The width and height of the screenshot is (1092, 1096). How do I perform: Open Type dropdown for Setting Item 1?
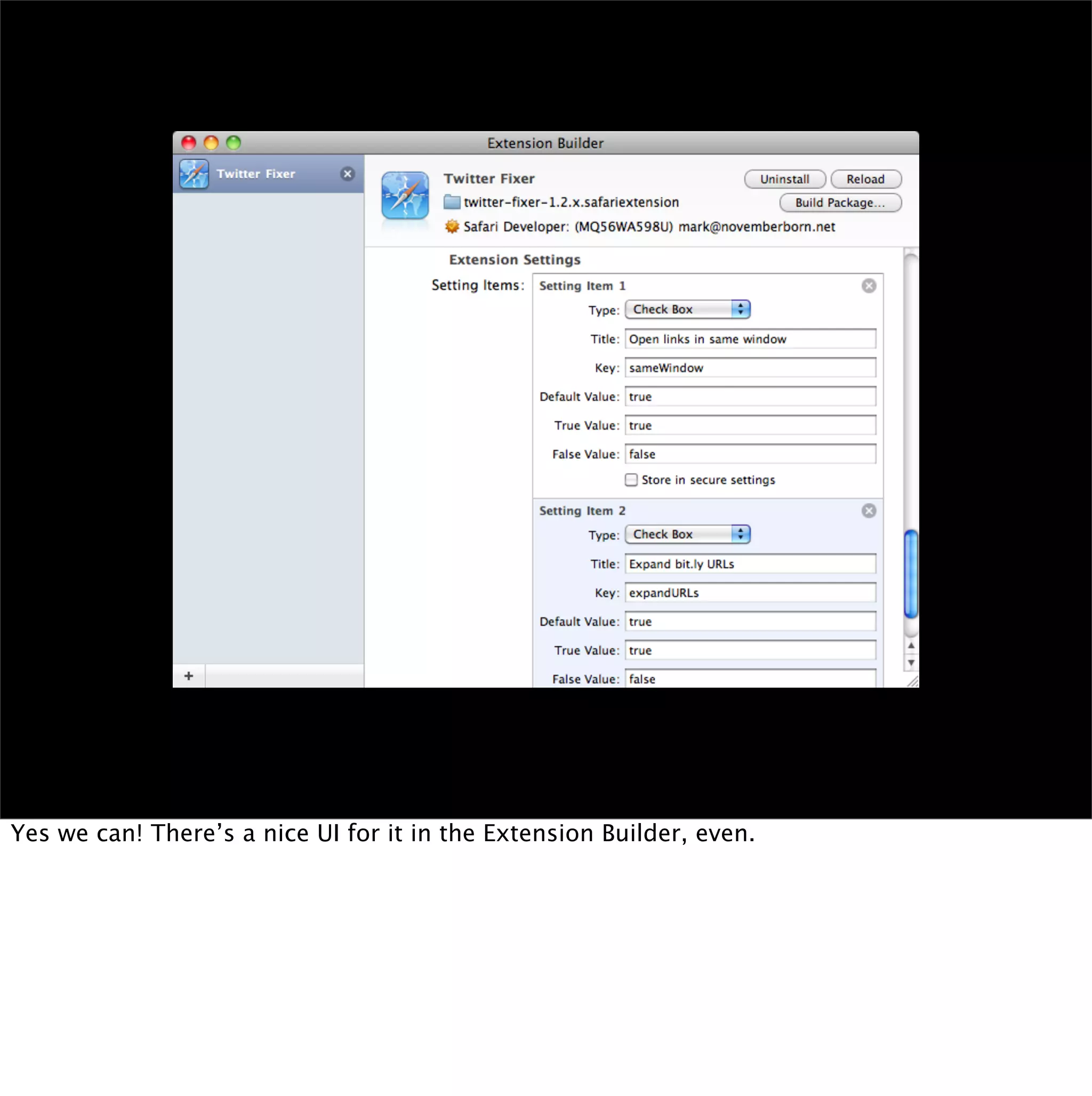[x=688, y=309]
